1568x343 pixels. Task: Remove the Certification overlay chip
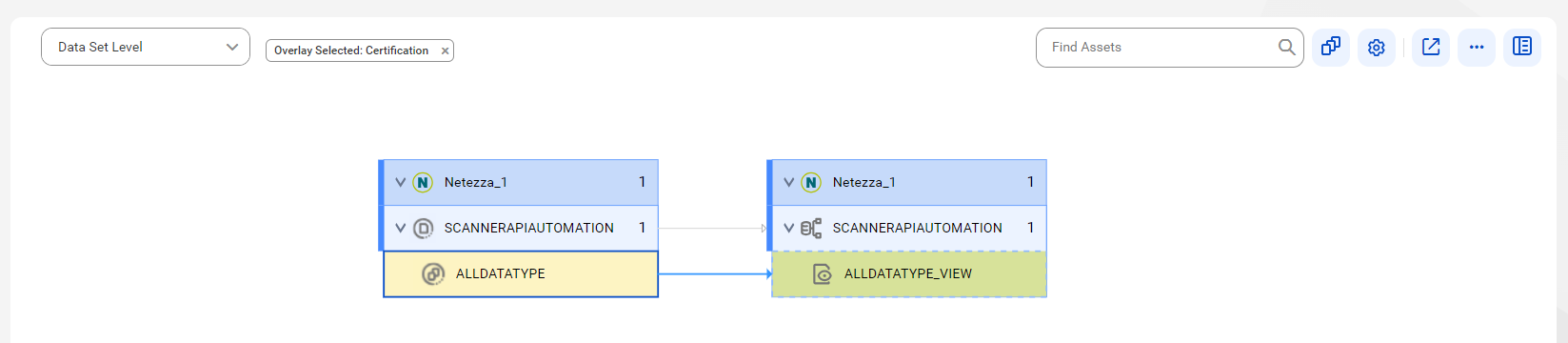[x=445, y=51]
